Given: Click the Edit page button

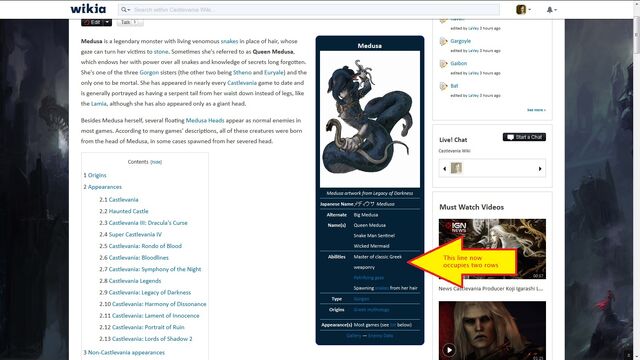Looking at the screenshot, I should pos(92,22).
